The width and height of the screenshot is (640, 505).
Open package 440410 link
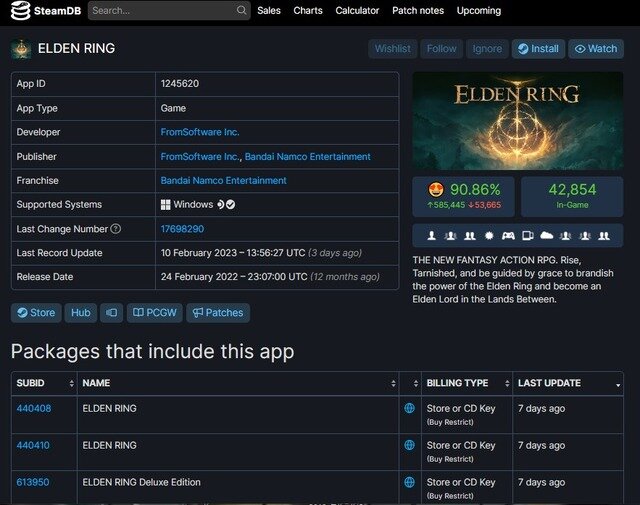[x=33, y=445]
